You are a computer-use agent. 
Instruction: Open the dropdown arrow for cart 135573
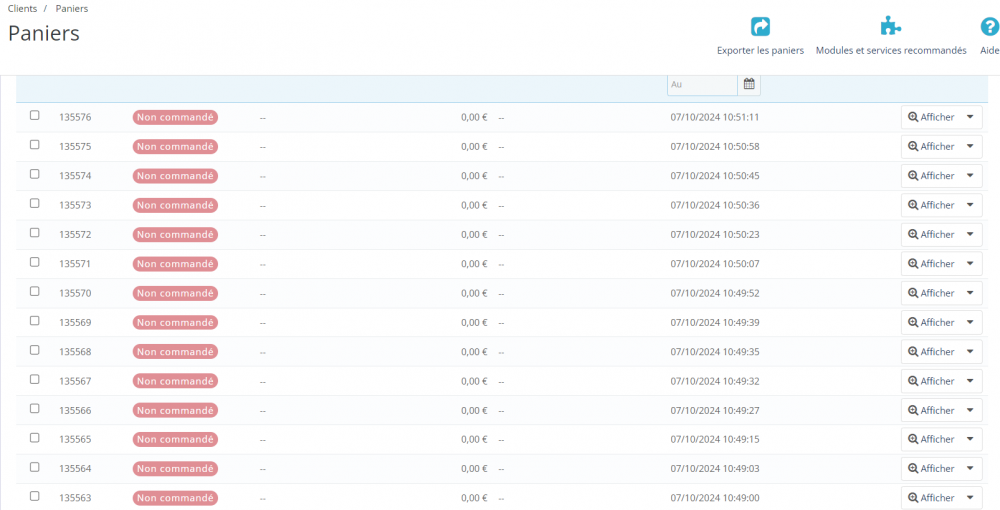970,205
